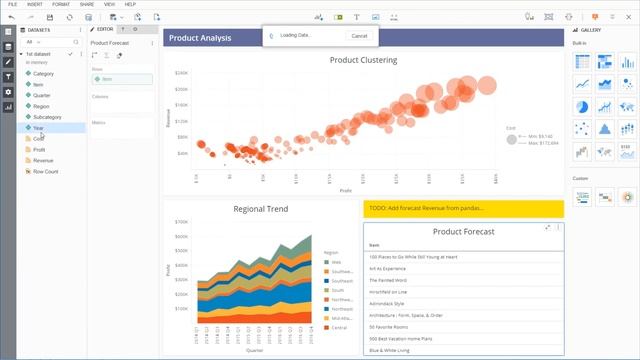640x360 pixels.
Task: Insert an image using the picture icon
Action: tap(376, 17)
